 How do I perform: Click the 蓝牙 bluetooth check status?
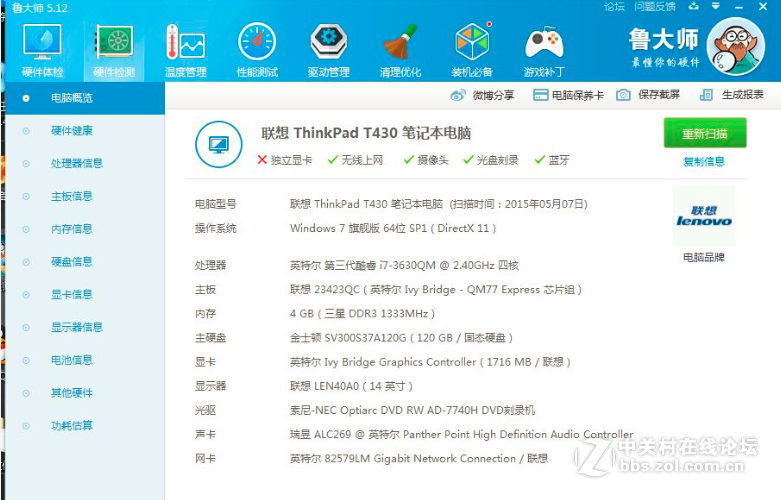(551, 160)
